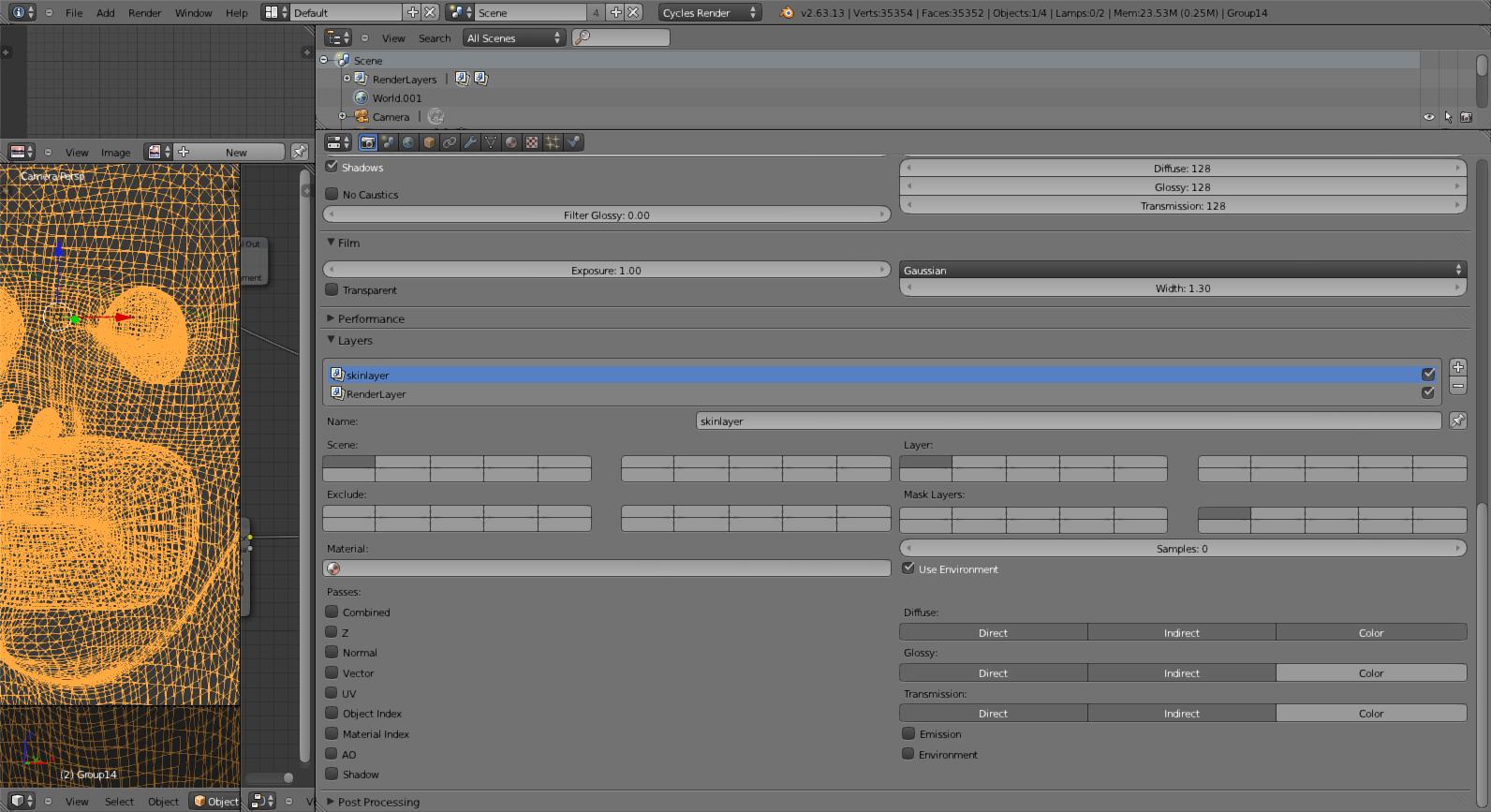
Task: Open the Modifiers wrench tab
Action: [x=470, y=142]
